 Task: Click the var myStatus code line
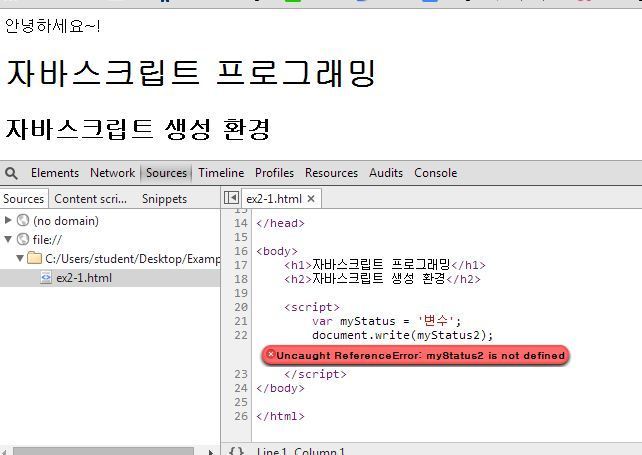coord(387,321)
